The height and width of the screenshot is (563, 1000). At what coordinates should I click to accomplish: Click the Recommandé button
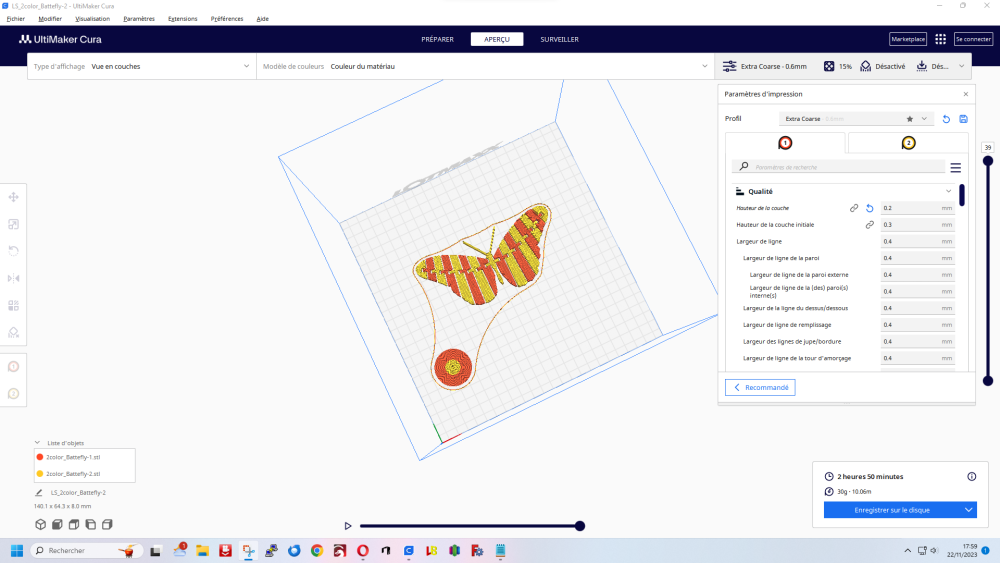click(x=760, y=388)
